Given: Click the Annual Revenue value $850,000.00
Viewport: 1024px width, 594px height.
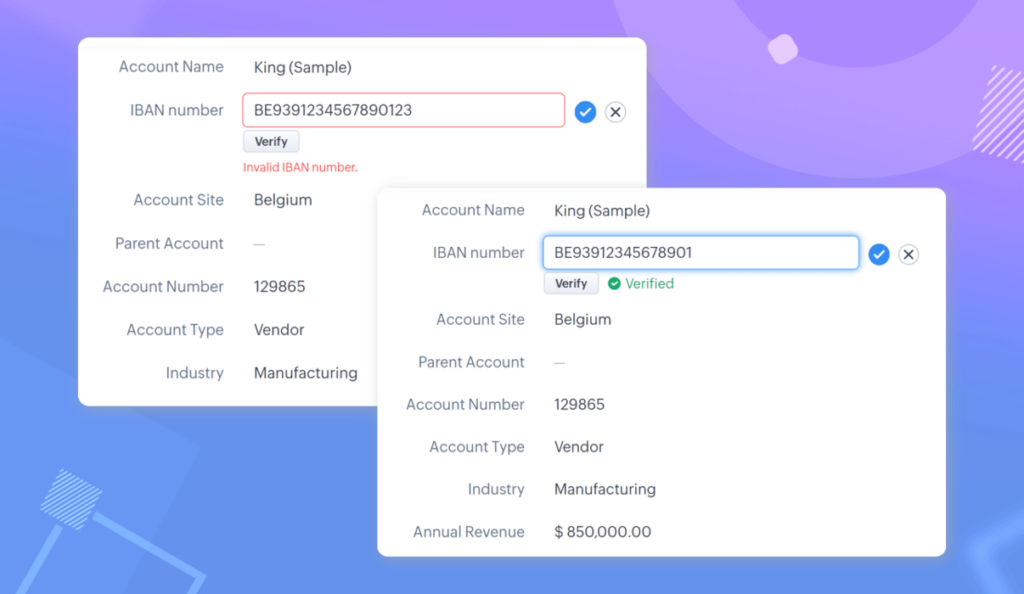Looking at the screenshot, I should [x=602, y=532].
